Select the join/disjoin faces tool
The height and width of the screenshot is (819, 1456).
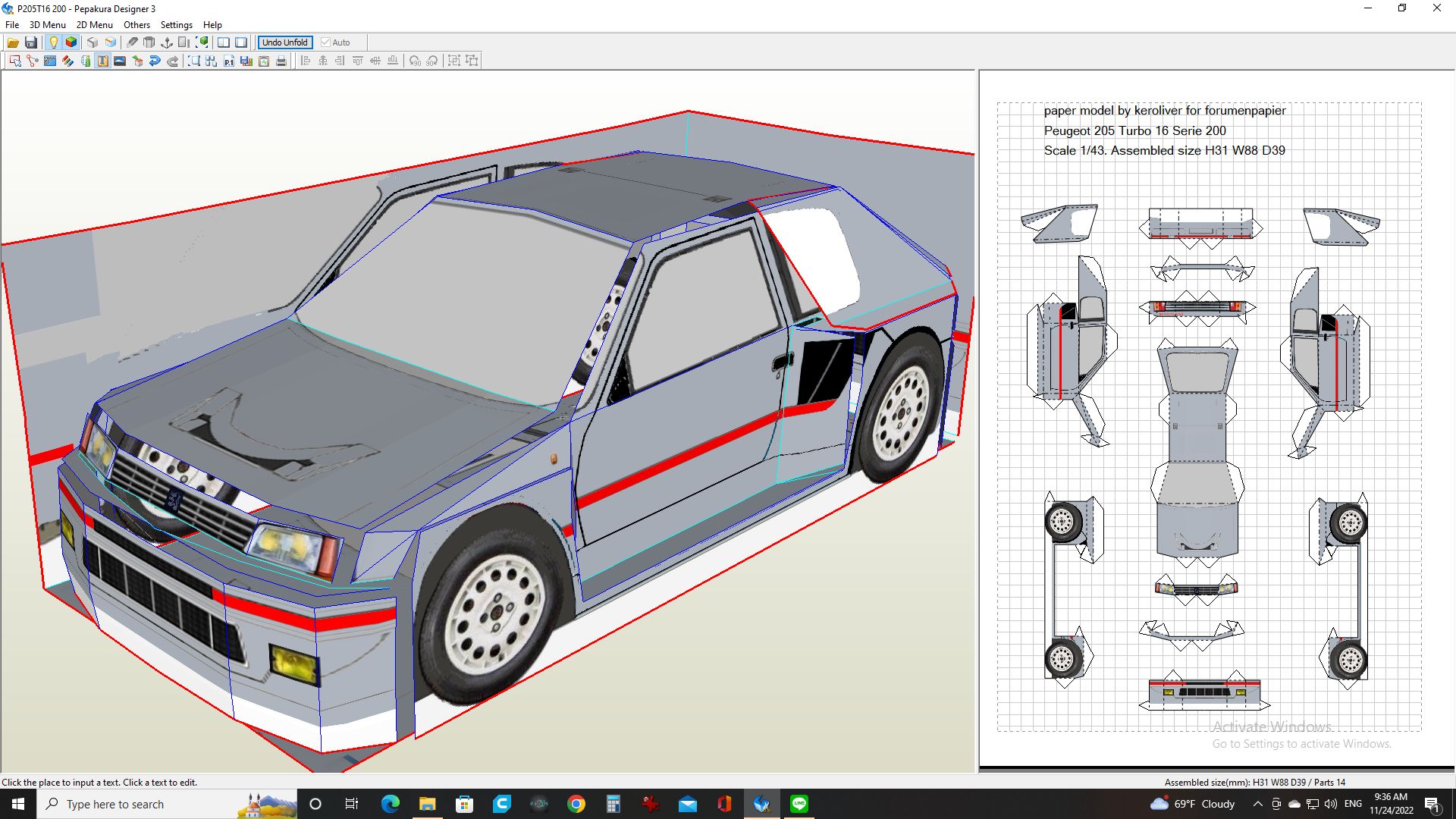pos(33,61)
